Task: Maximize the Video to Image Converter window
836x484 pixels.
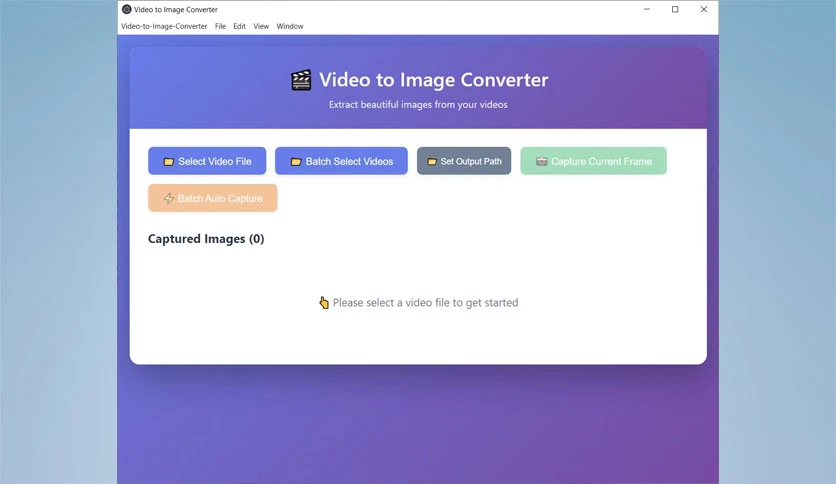Action: pos(675,9)
